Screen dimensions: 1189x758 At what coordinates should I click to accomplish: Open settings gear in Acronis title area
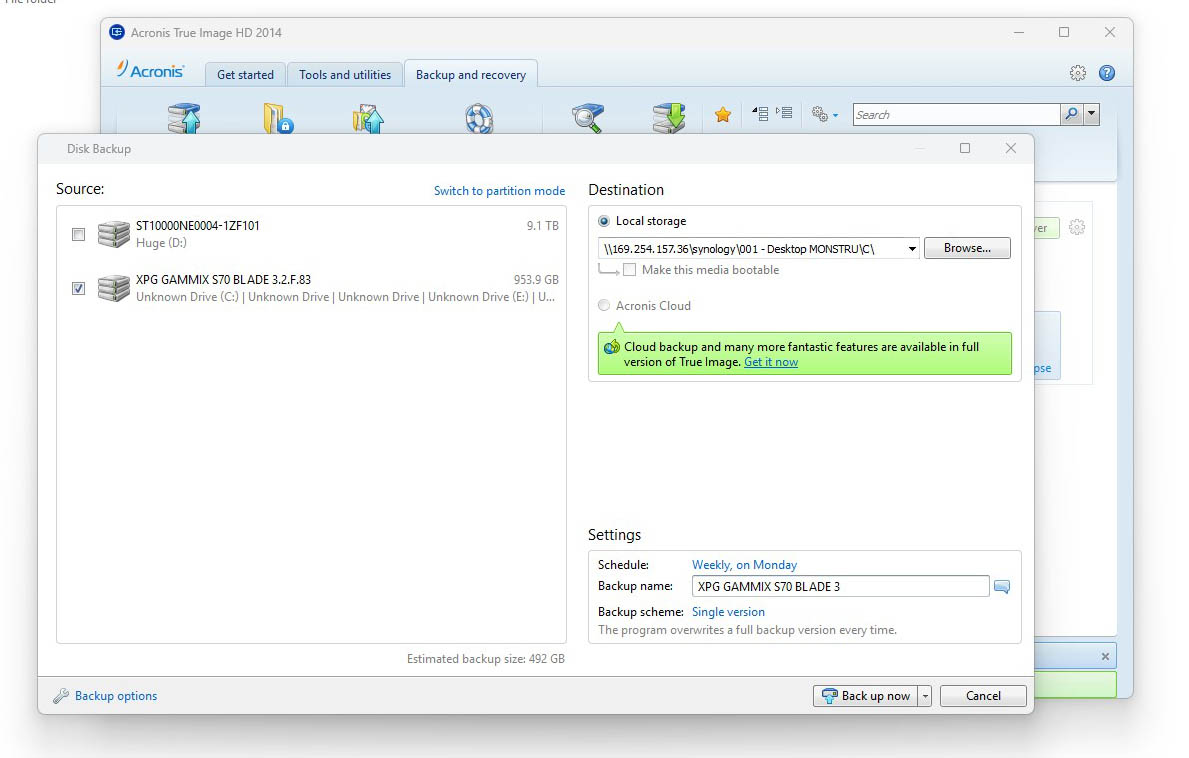pos(1078,73)
